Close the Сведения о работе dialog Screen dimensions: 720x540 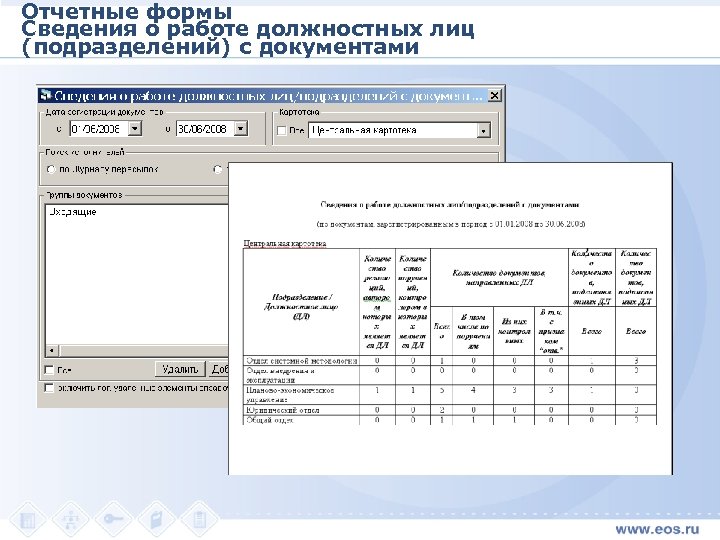pos(494,96)
